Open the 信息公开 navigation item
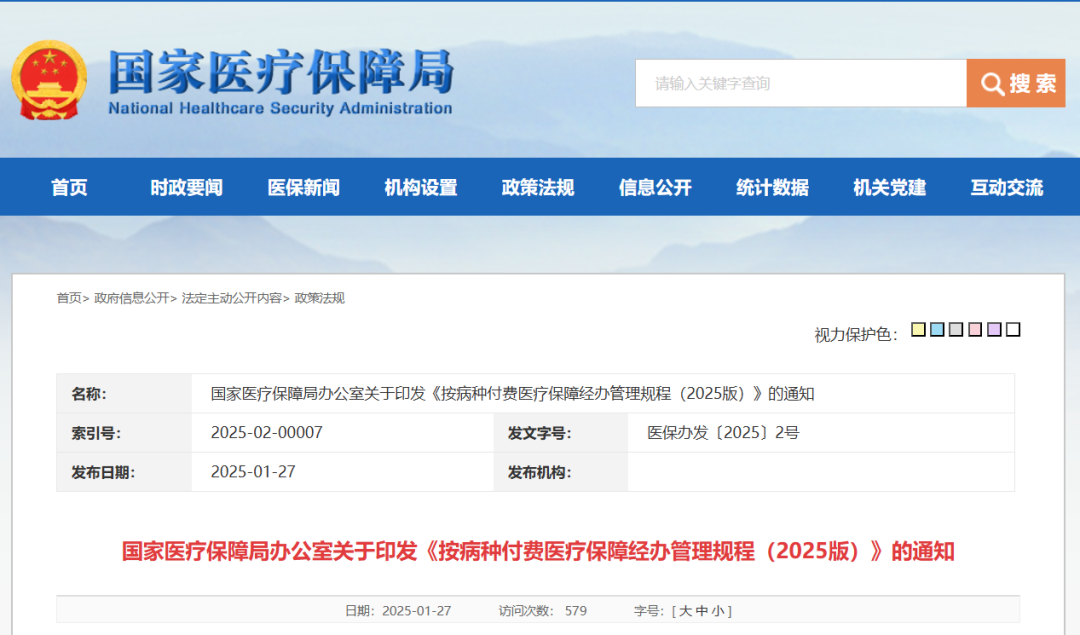1080x635 pixels. (x=655, y=187)
